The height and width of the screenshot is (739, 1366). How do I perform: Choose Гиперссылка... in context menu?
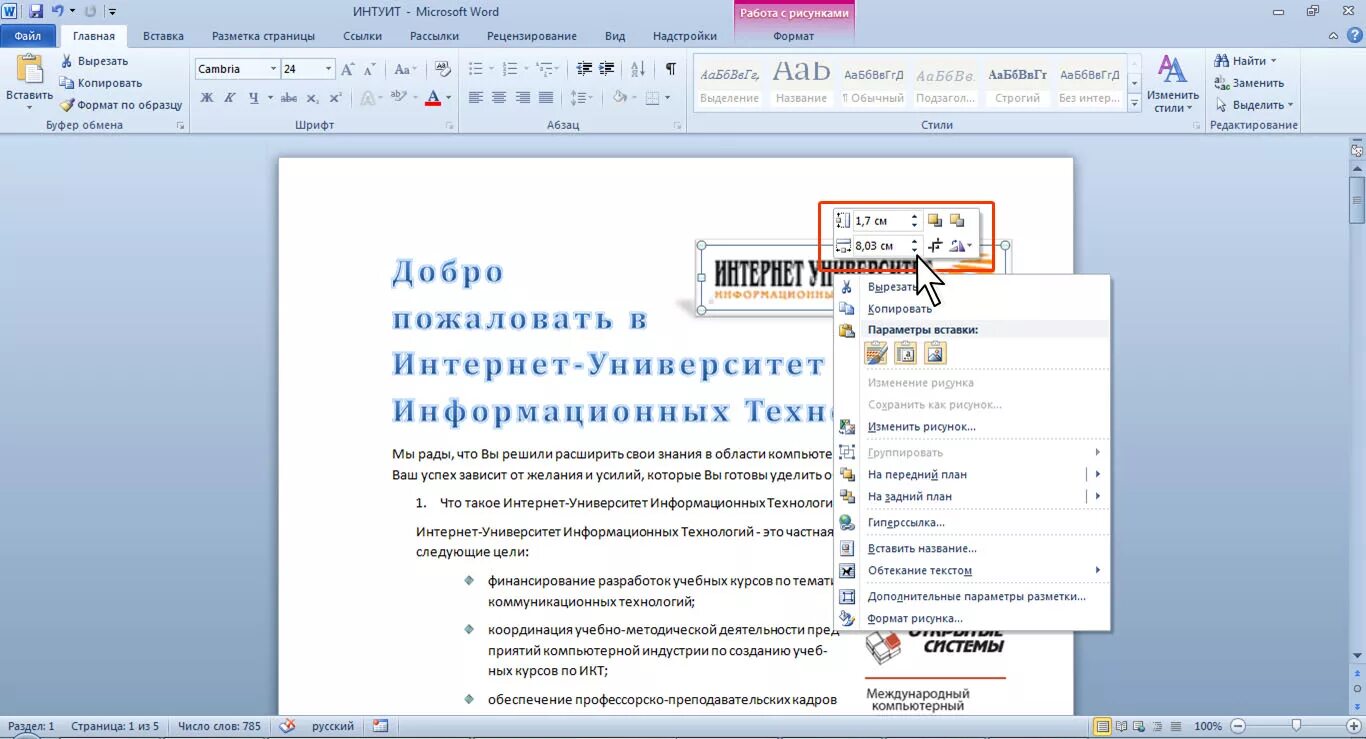click(x=906, y=522)
